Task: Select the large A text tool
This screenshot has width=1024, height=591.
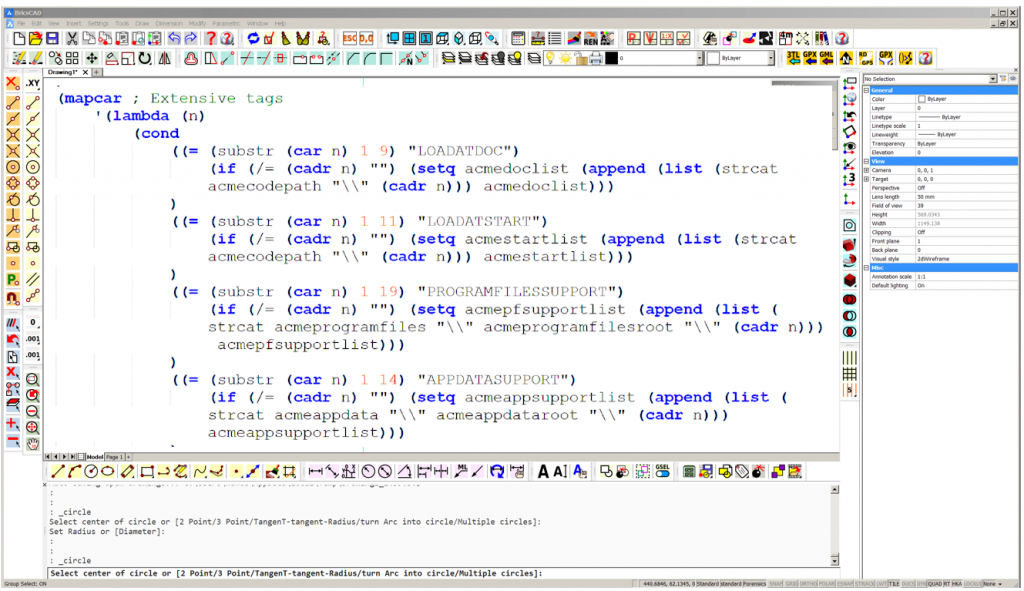Action: (543, 471)
